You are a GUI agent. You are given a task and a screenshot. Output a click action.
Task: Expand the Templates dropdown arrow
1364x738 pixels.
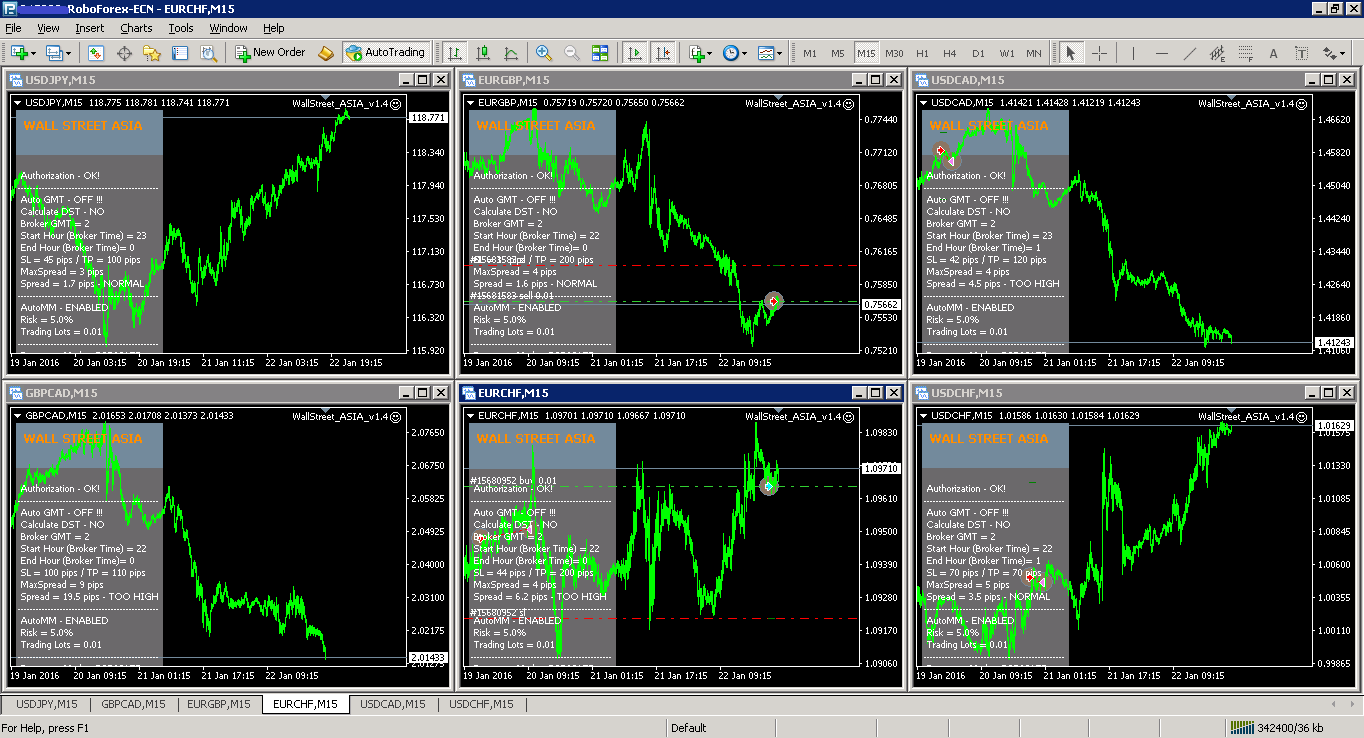780,53
